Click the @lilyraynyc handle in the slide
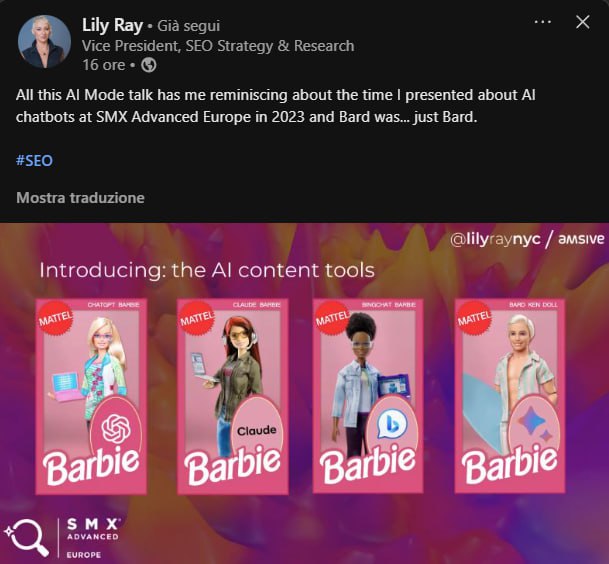The height and width of the screenshot is (564, 609). pos(495,239)
